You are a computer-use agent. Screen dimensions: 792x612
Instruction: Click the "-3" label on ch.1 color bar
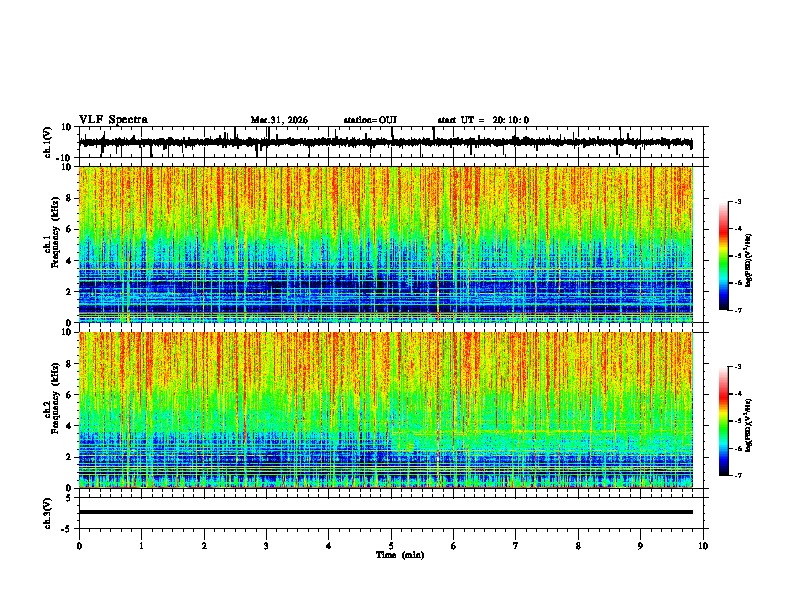[x=737, y=201]
